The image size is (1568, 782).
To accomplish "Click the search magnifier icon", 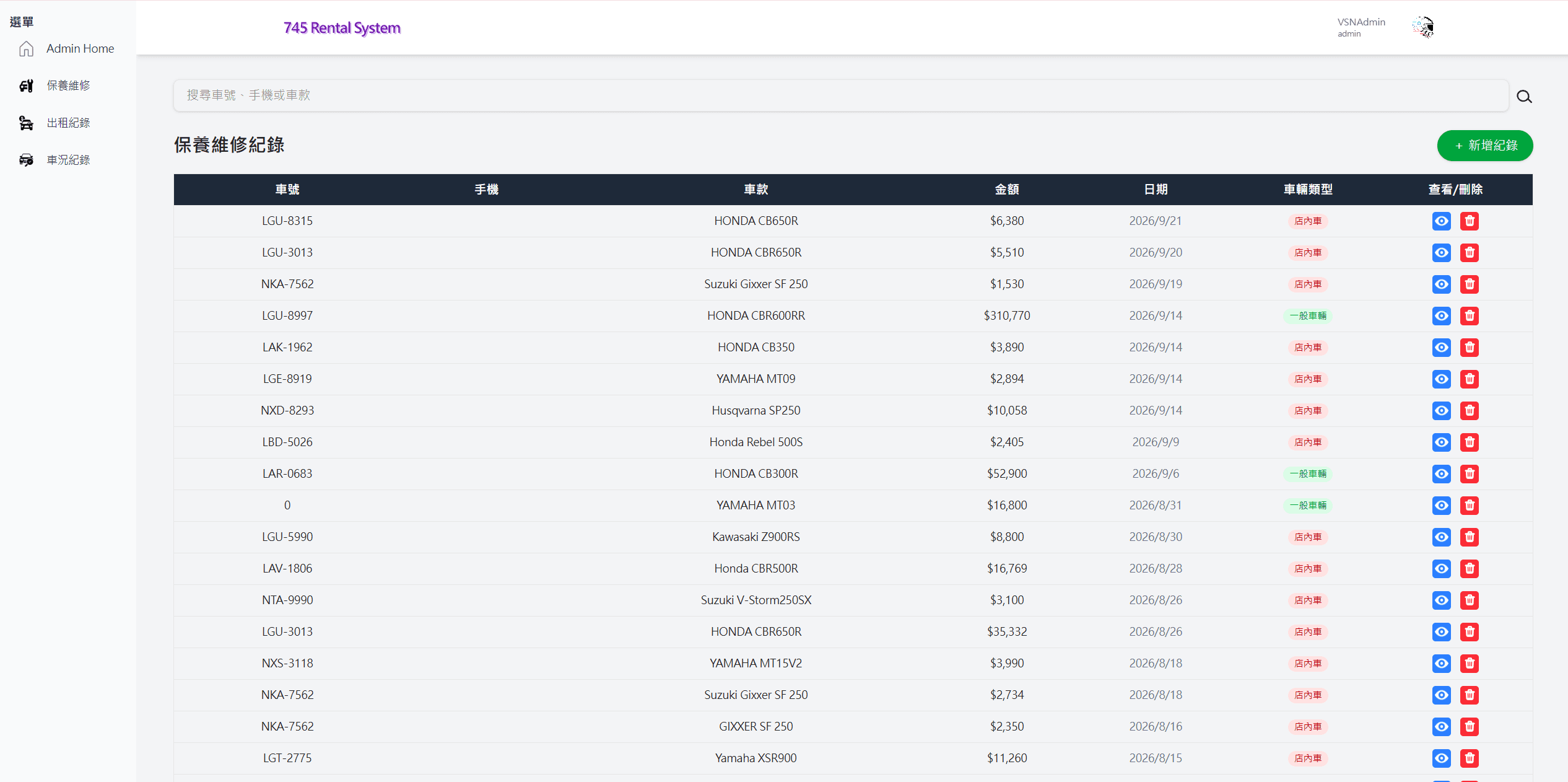I will (x=1524, y=97).
